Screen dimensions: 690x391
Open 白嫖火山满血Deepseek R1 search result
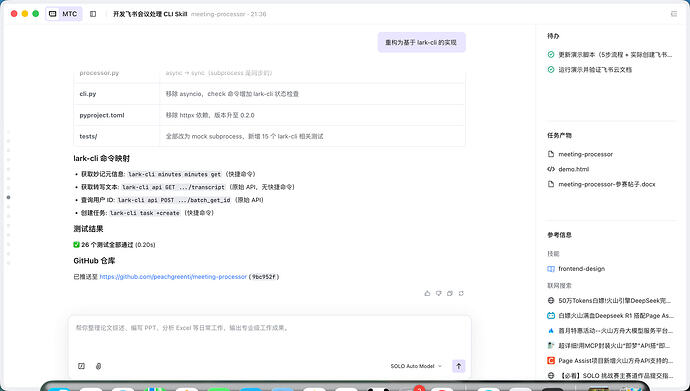[x=616, y=316]
